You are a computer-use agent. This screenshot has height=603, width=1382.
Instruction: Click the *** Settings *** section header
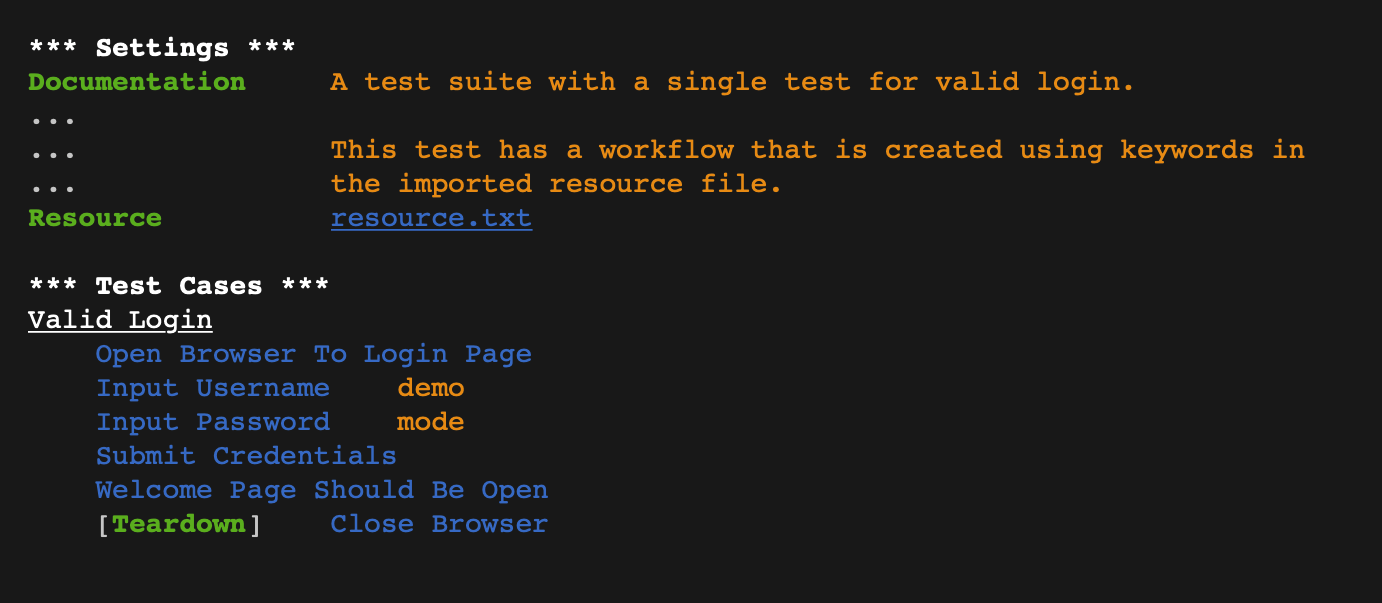tap(162, 48)
